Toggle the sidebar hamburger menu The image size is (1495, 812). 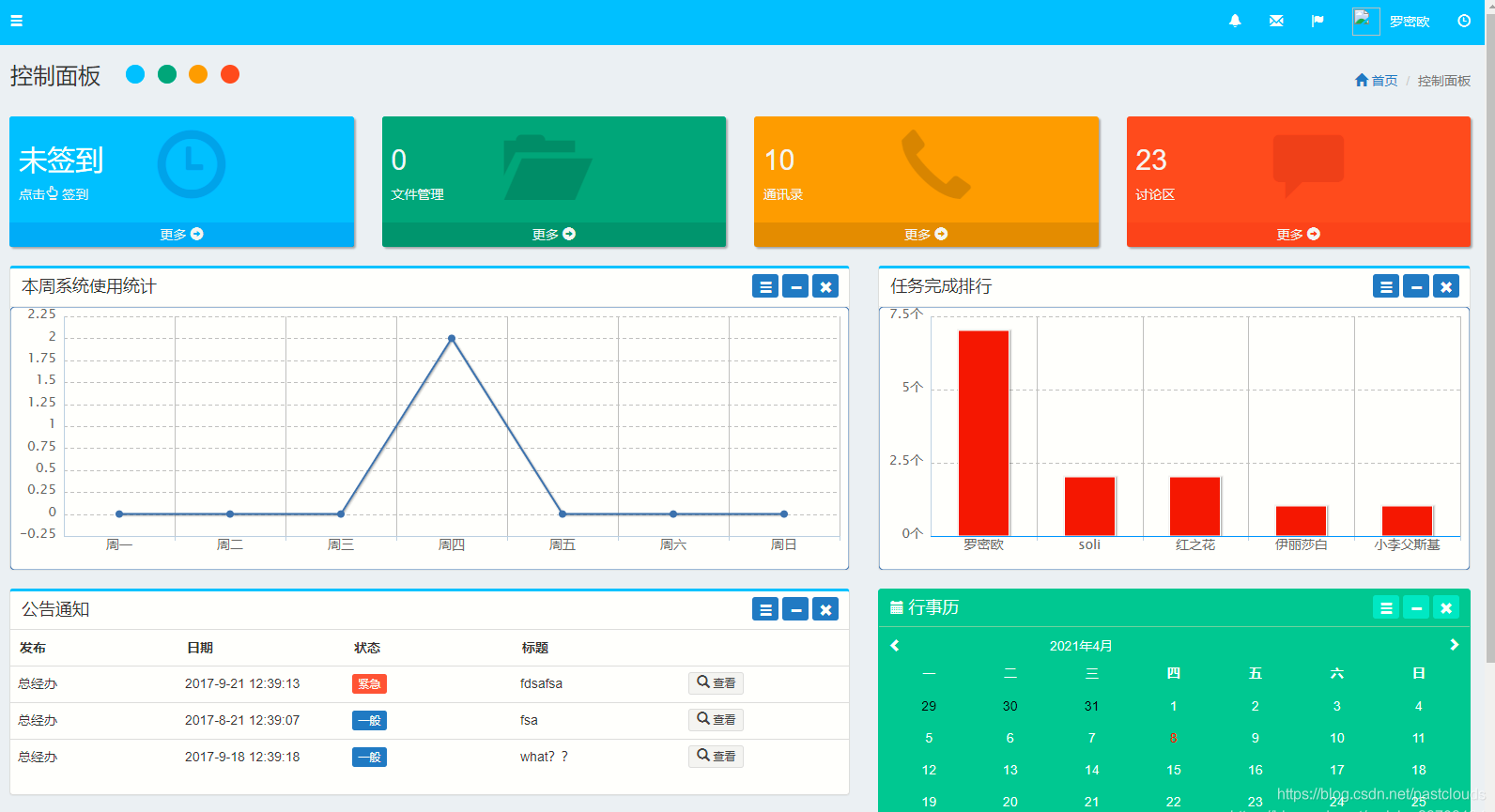pos(16,21)
